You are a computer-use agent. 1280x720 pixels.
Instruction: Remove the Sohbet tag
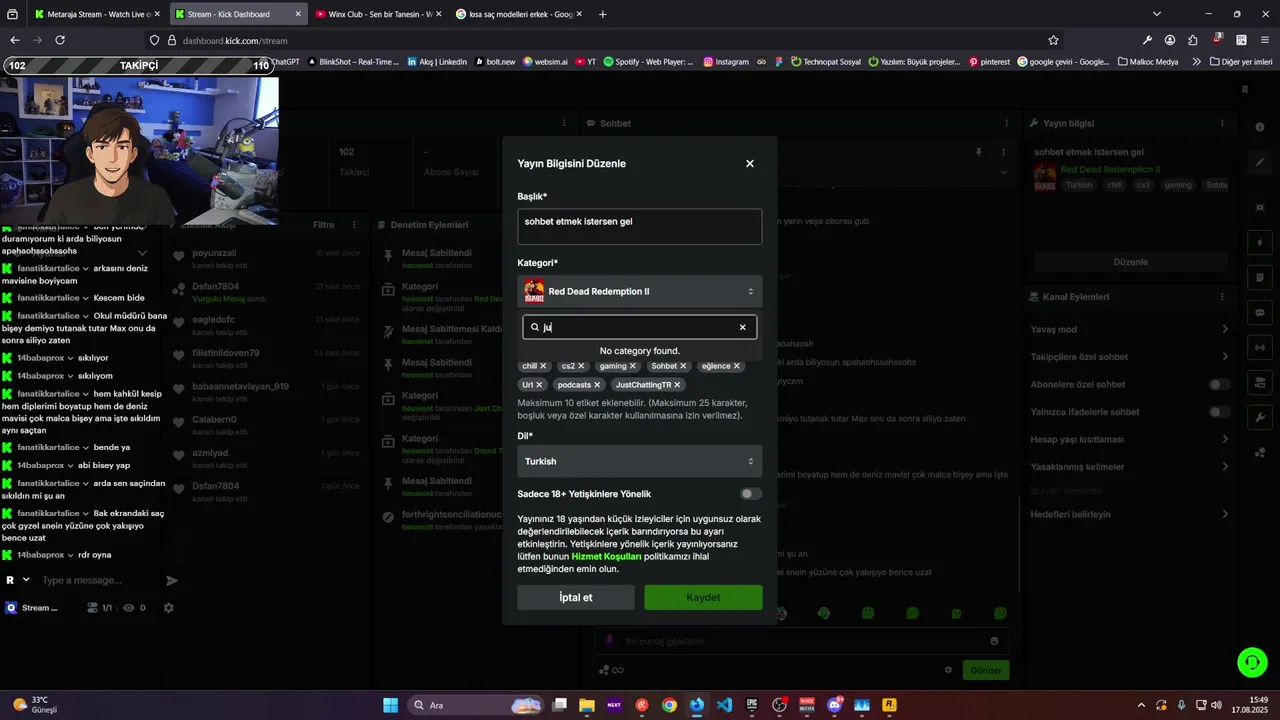pyautogui.click(x=683, y=366)
